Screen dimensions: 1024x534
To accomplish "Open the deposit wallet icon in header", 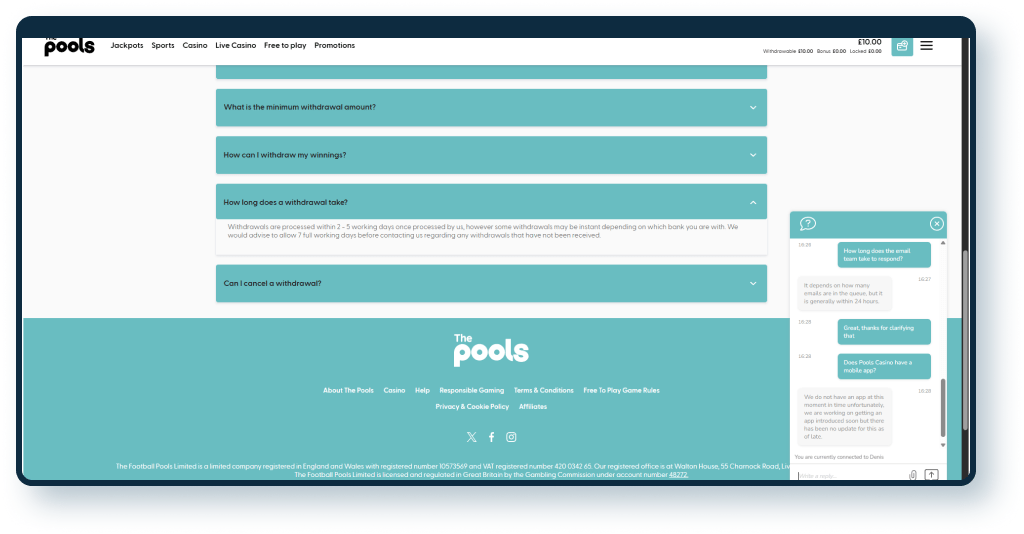I will [x=902, y=46].
